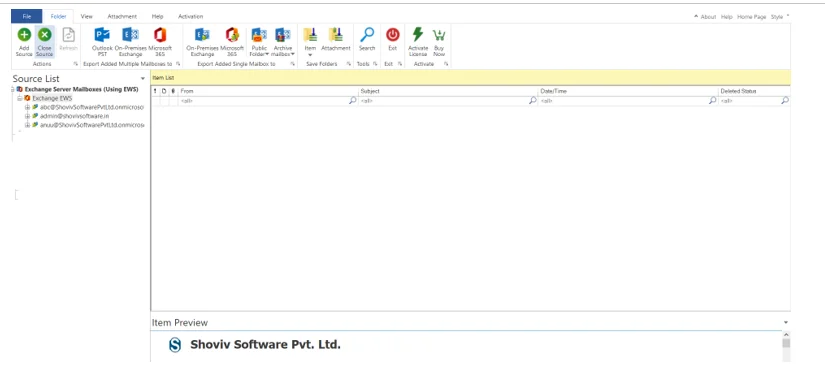Open the Item Preview panel dropdown arrow
This screenshot has height=390, width=825.
(x=786, y=323)
